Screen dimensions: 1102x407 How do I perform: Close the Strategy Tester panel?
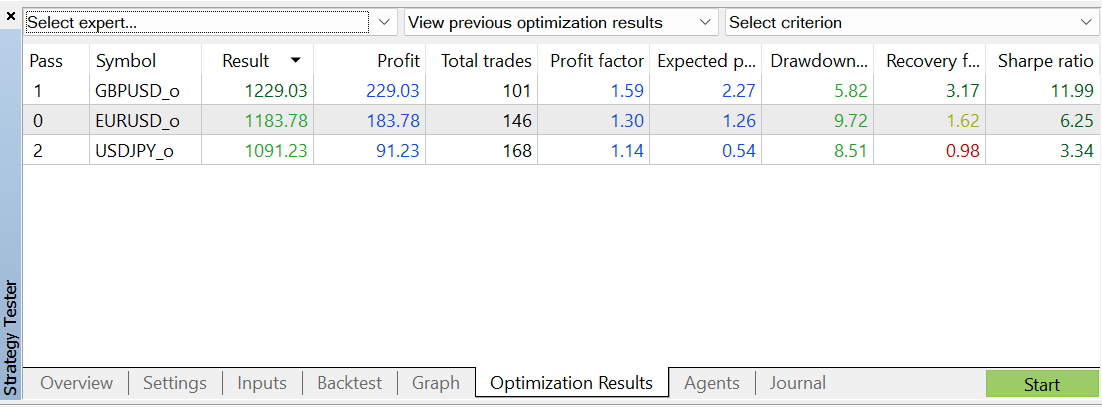click(11, 17)
